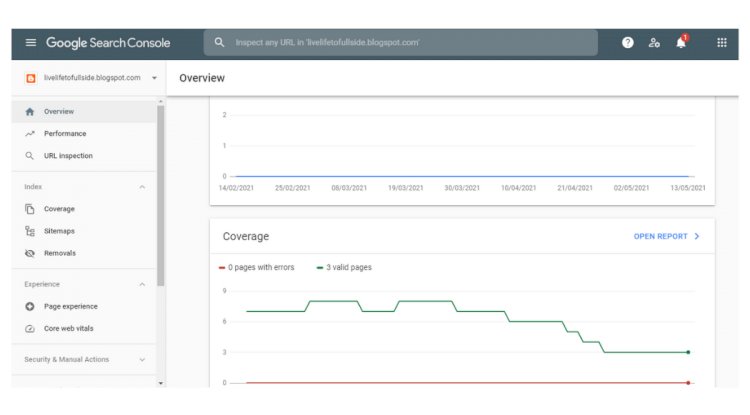Click the Performance trend icon

[x=30, y=133]
